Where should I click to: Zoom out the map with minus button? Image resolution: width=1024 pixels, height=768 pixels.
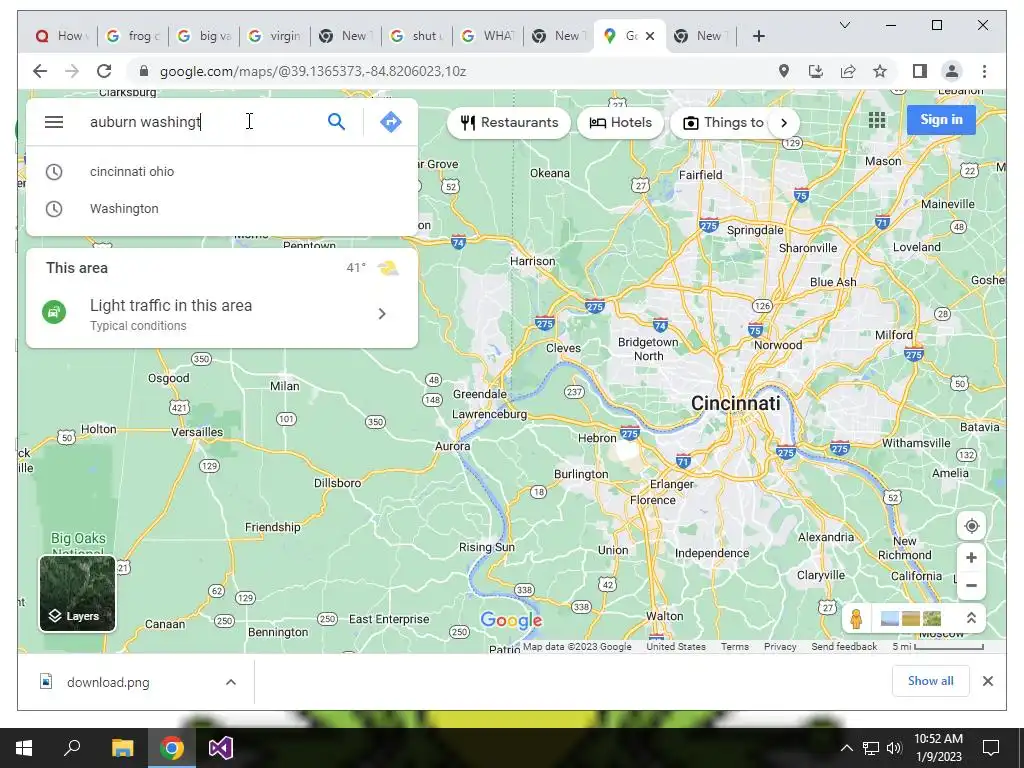tap(971, 586)
